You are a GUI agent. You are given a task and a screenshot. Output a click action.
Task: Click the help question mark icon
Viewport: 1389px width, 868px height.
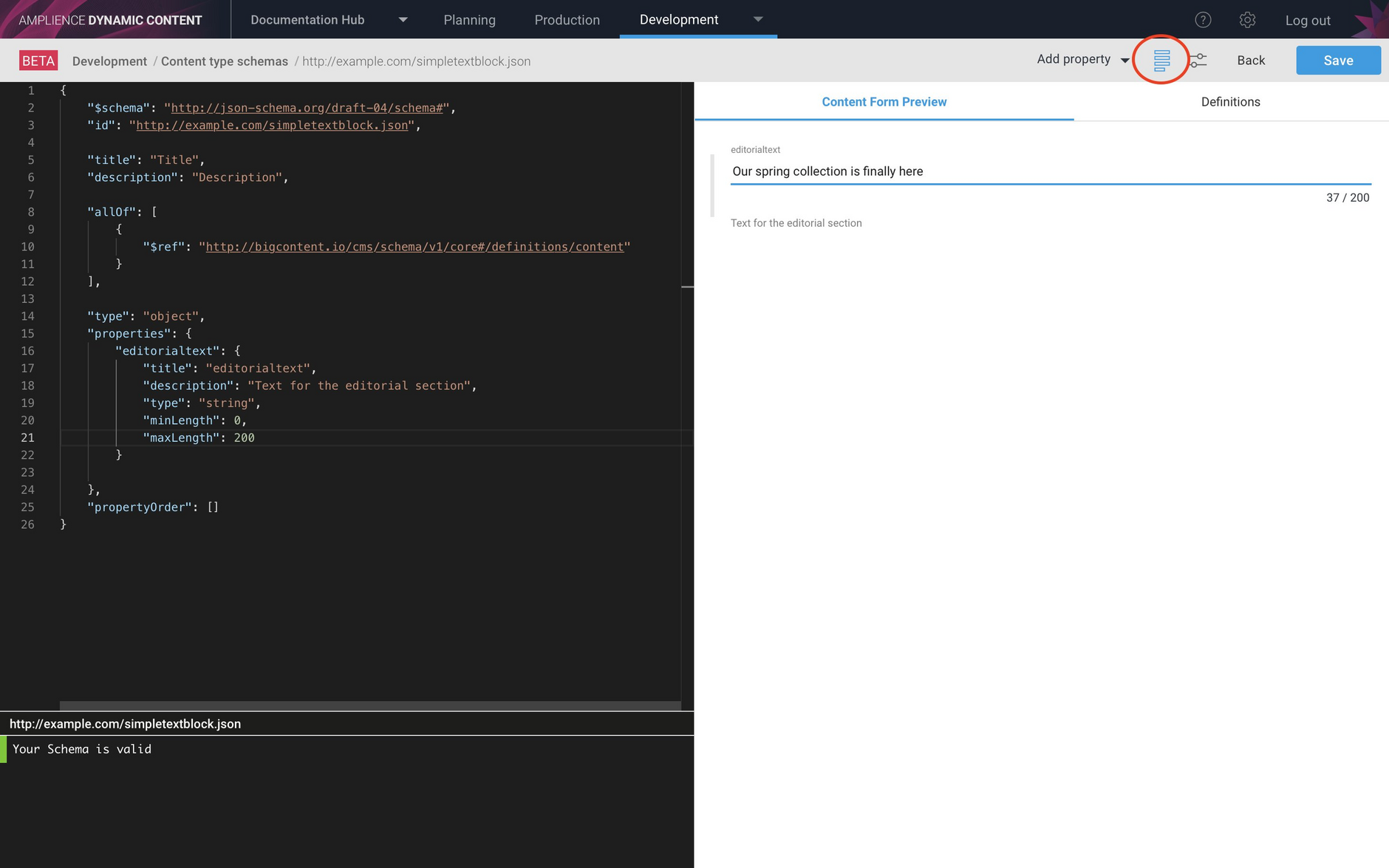coord(1203,20)
